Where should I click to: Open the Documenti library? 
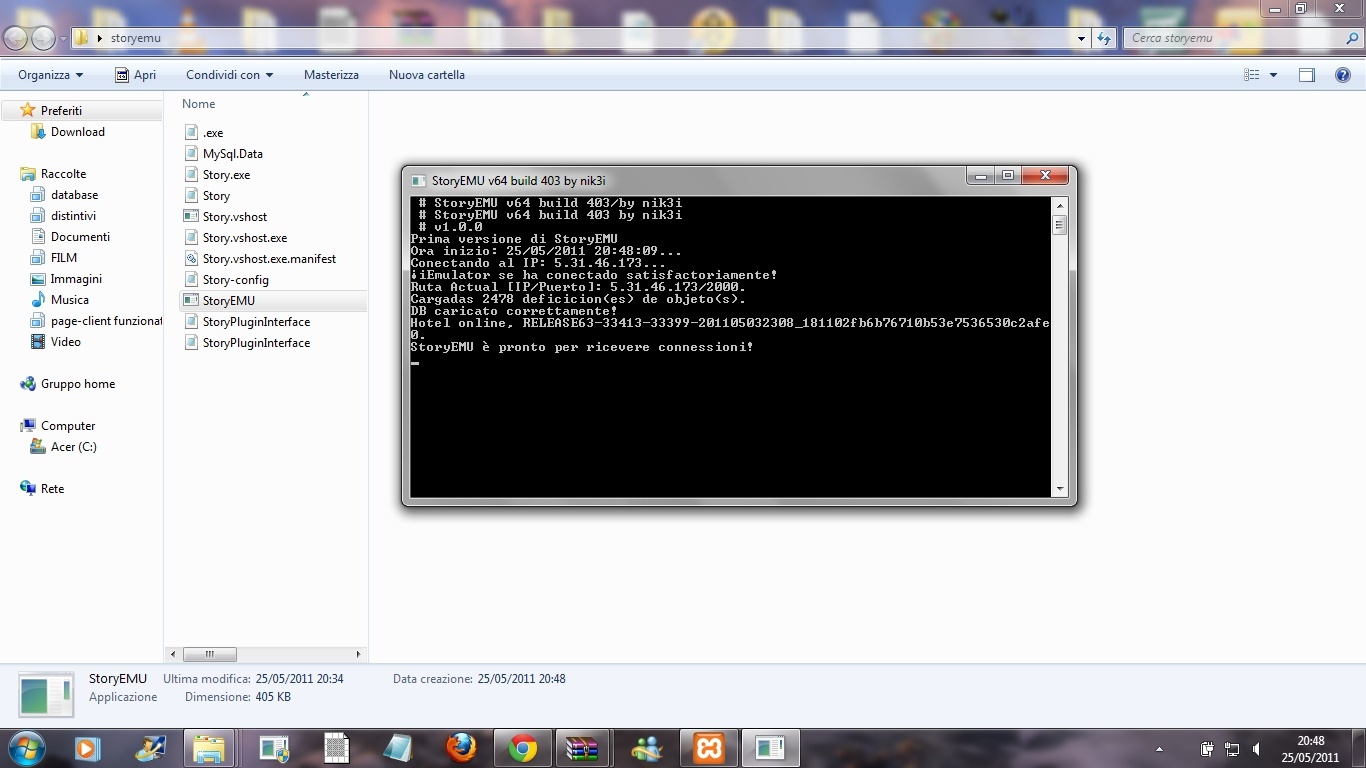click(x=80, y=237)
